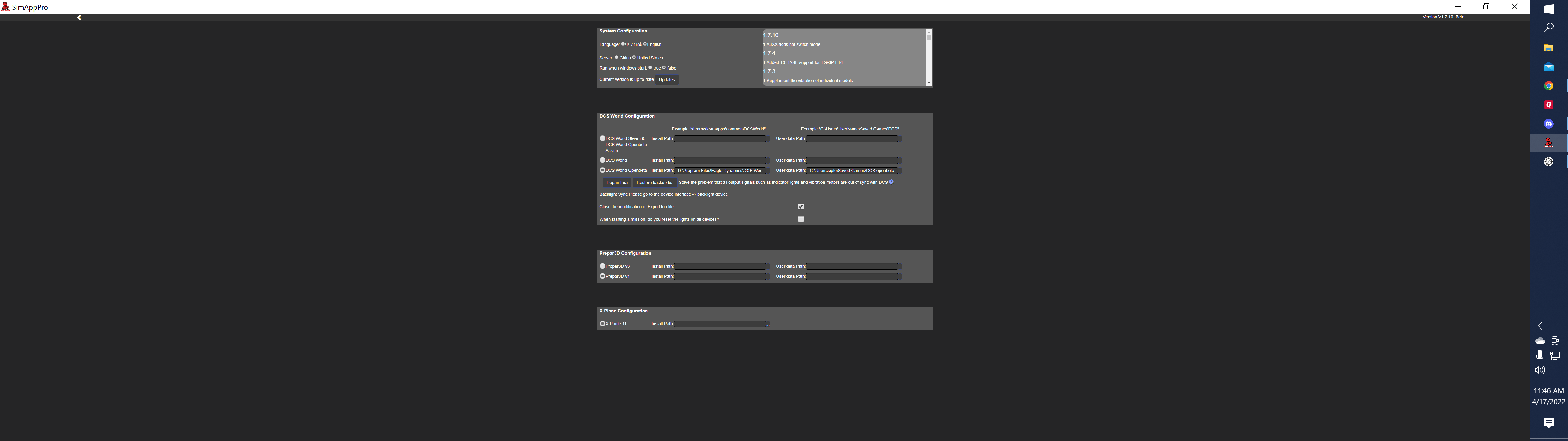Click Version V1.7.10_Beta label

click(x=1443, y=17)
